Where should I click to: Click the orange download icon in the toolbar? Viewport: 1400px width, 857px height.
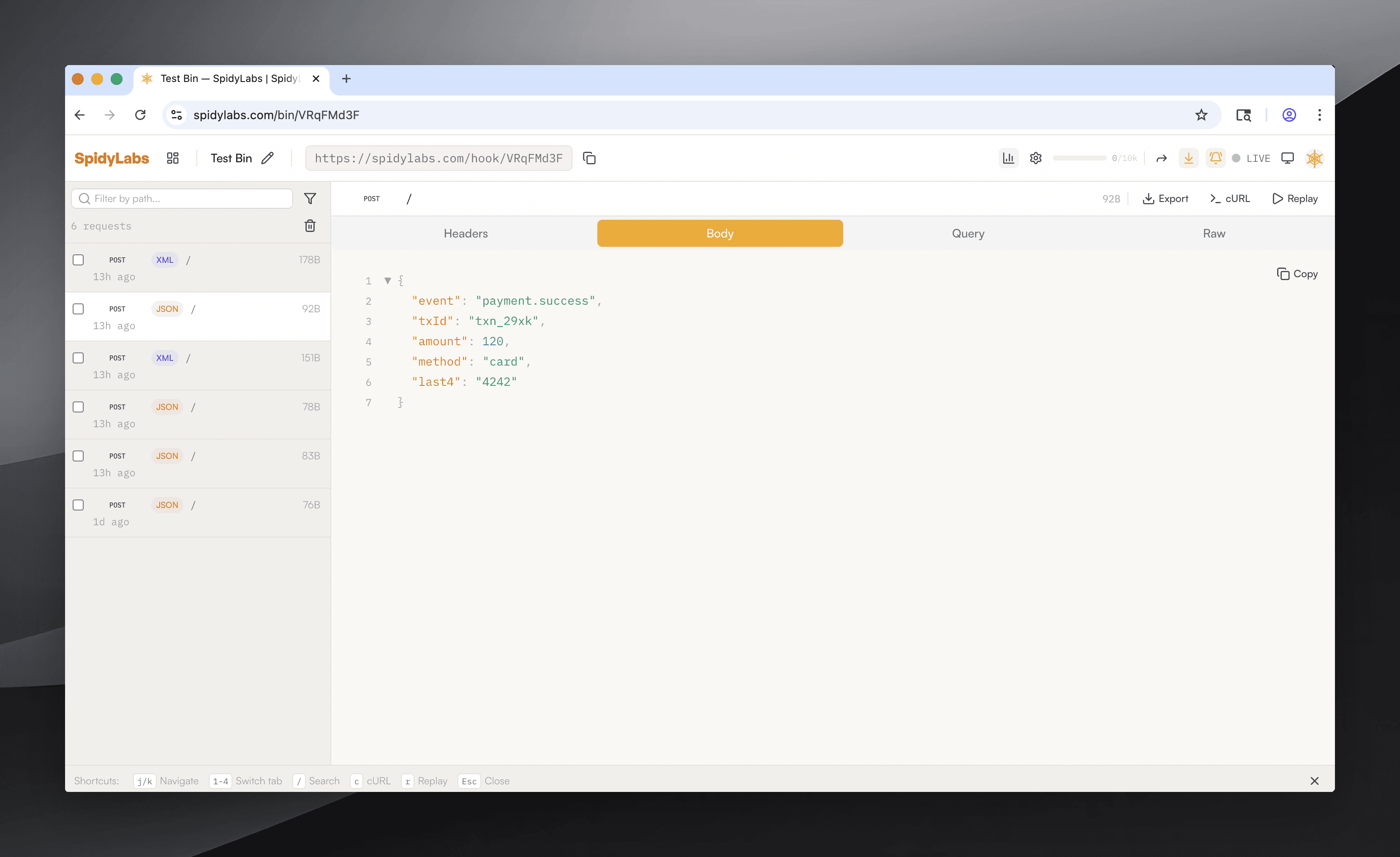coord(1188,158)
